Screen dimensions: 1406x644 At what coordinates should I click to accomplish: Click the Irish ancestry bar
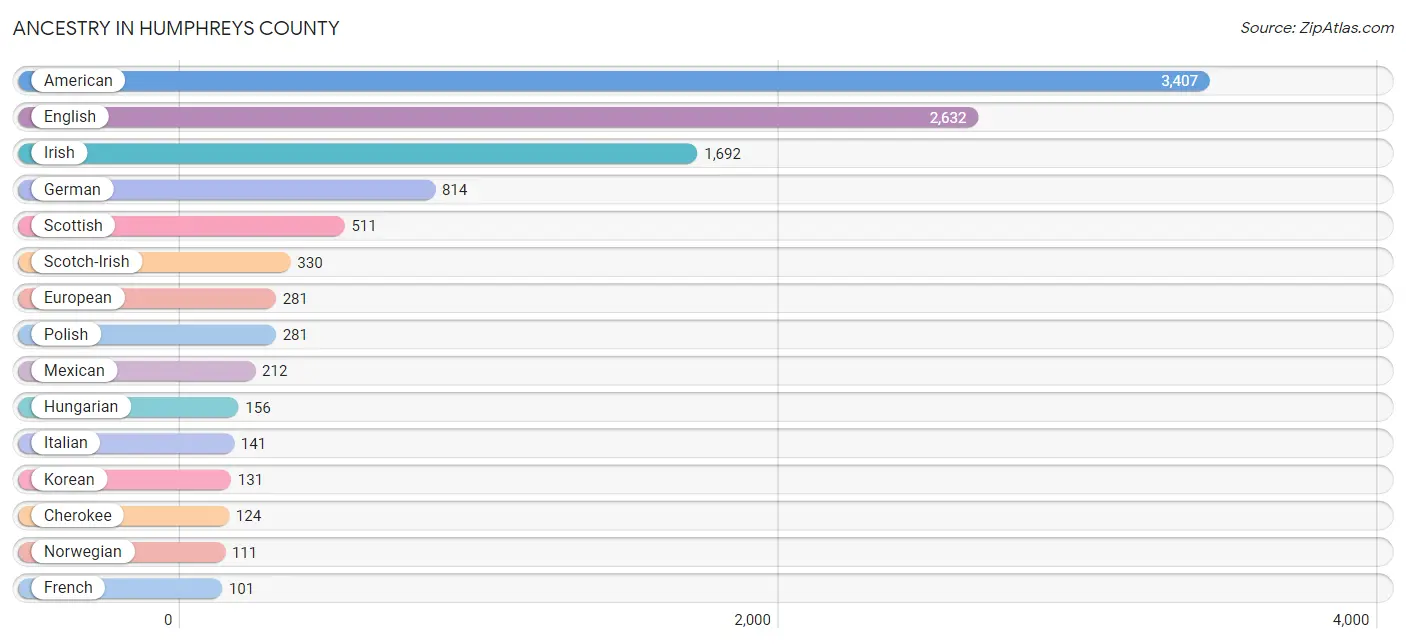click(x=357, y=153)
